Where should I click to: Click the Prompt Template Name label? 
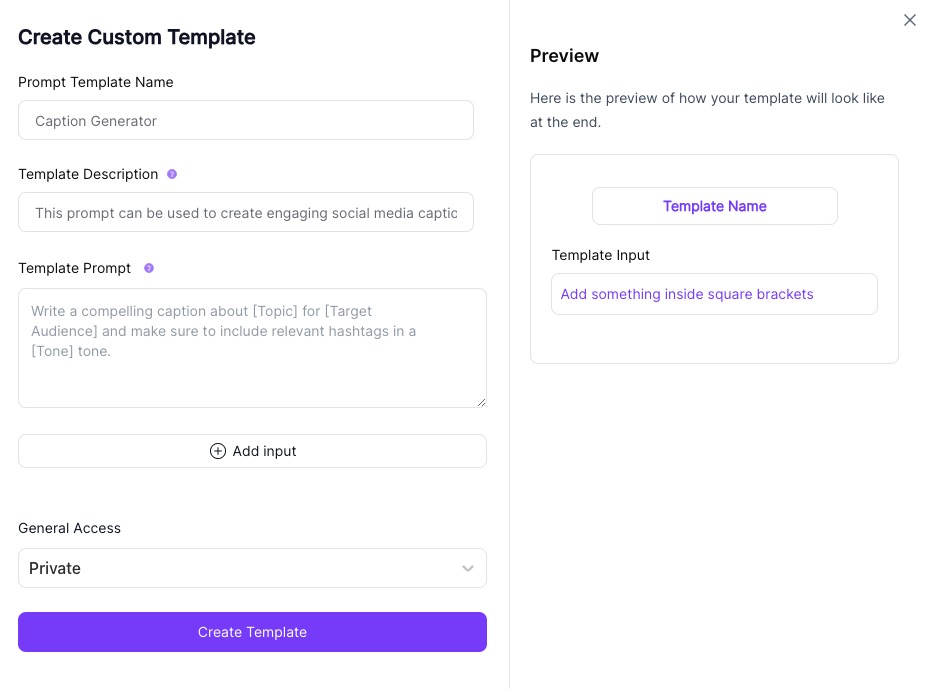tap(96, 82)
